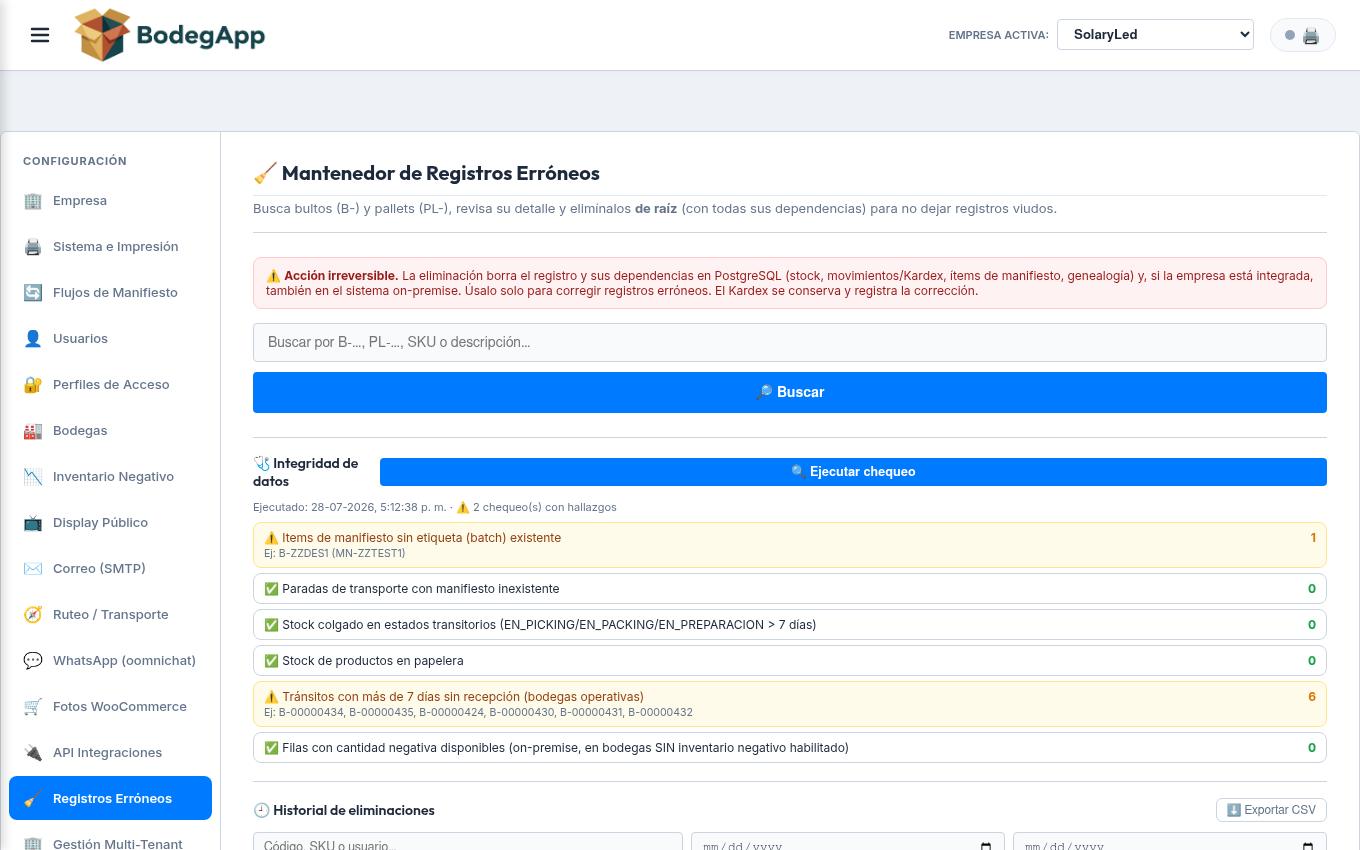This screenshot has height=850, width=1360.
Task: Click the Perfiles de Acceso lock icon
Action: [33, 385]
